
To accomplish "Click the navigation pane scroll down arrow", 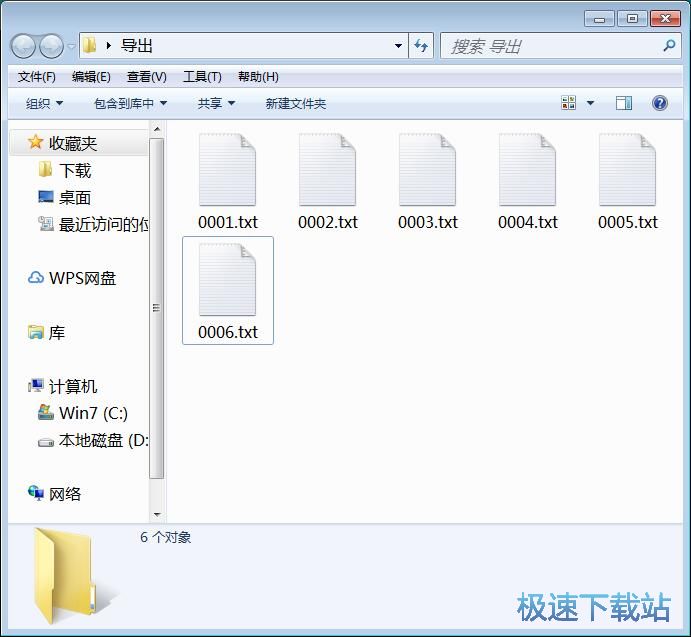I will (x=156, y=514).
